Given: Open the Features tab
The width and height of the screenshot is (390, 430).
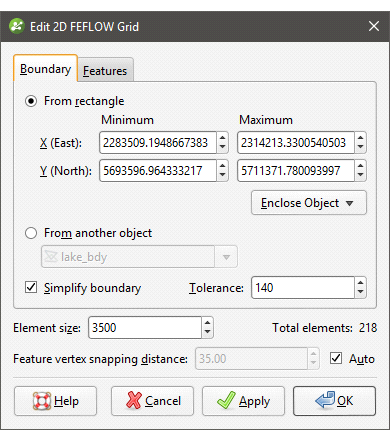Looking at the screenshot, I should point(105,71).
